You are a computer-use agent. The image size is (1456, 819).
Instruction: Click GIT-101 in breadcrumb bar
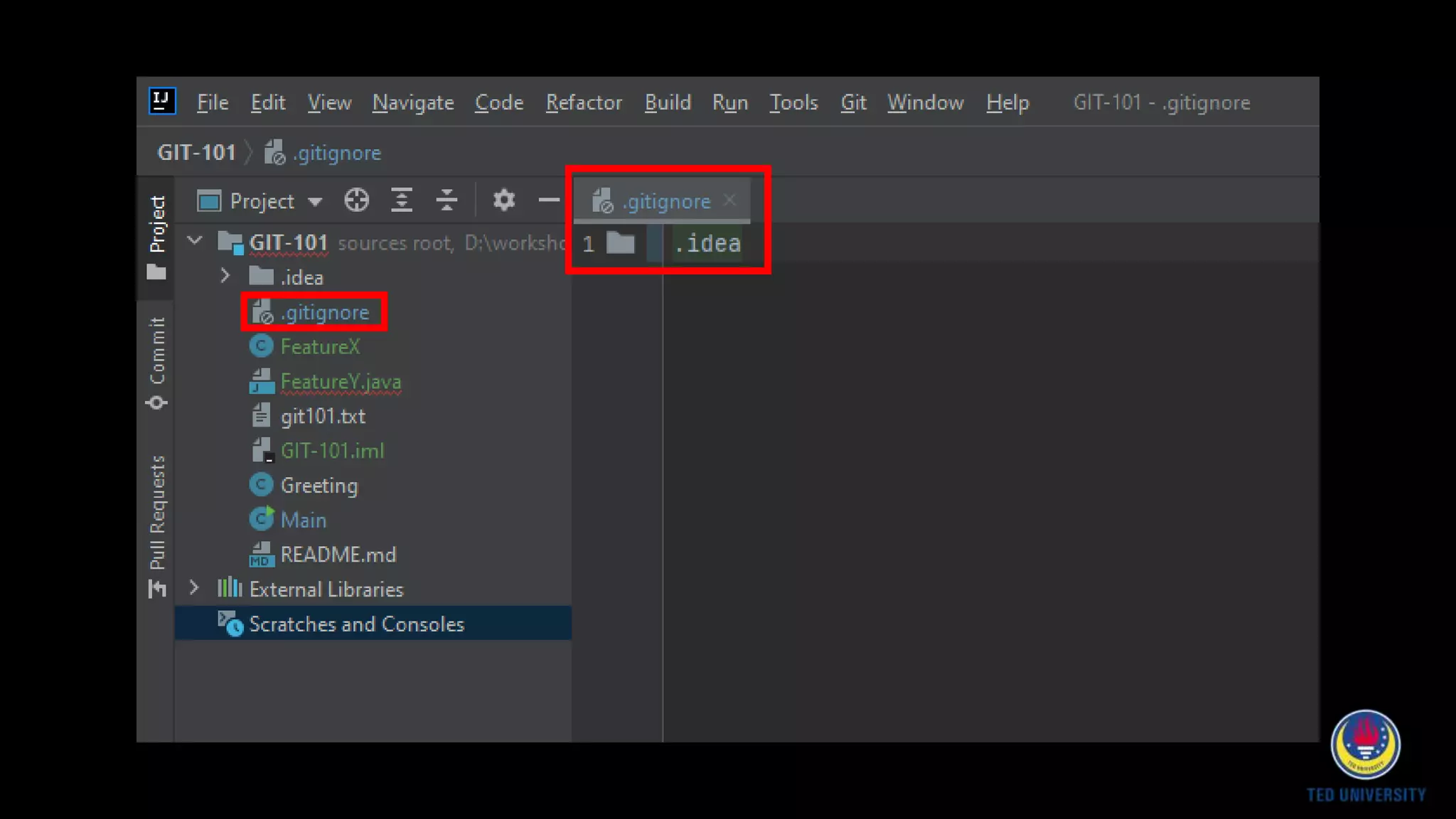coord(196,153)
